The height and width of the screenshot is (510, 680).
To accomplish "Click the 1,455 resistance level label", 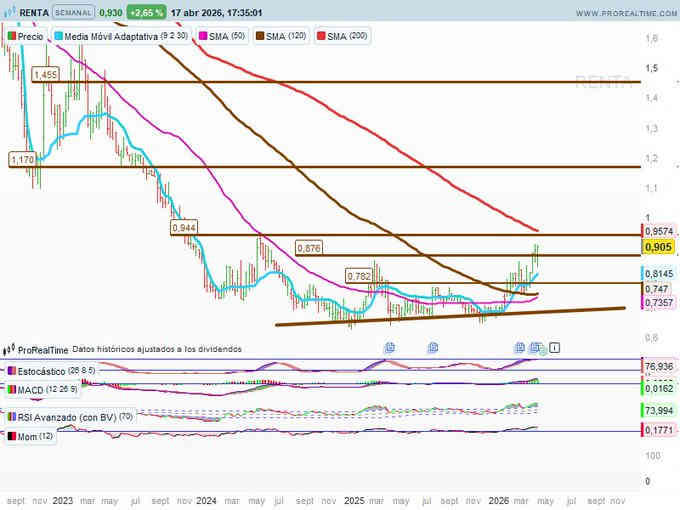I will (x=45, y=75).
